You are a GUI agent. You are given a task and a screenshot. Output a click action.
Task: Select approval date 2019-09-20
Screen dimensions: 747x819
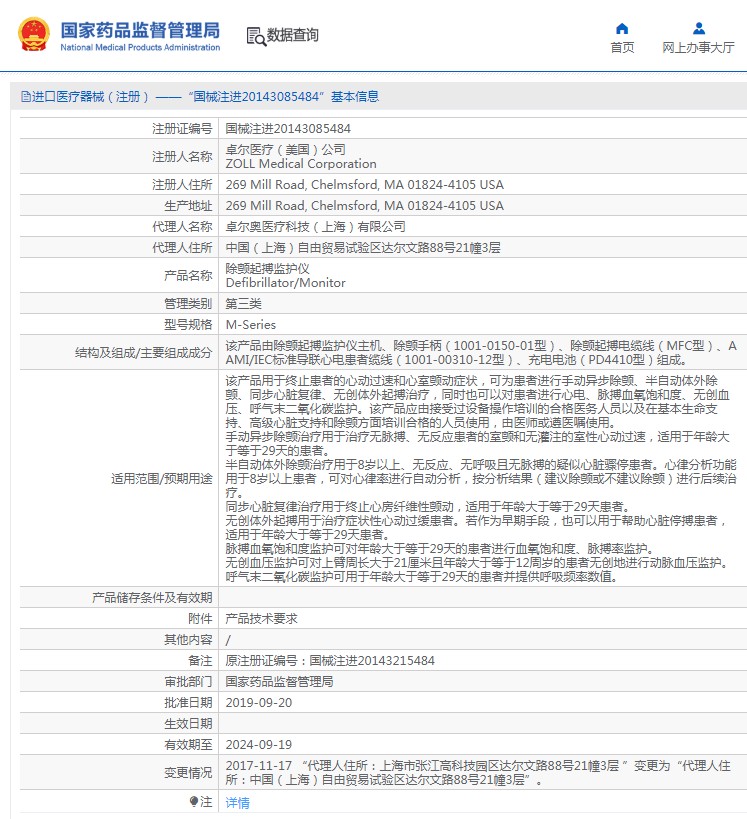click(259, 703)
